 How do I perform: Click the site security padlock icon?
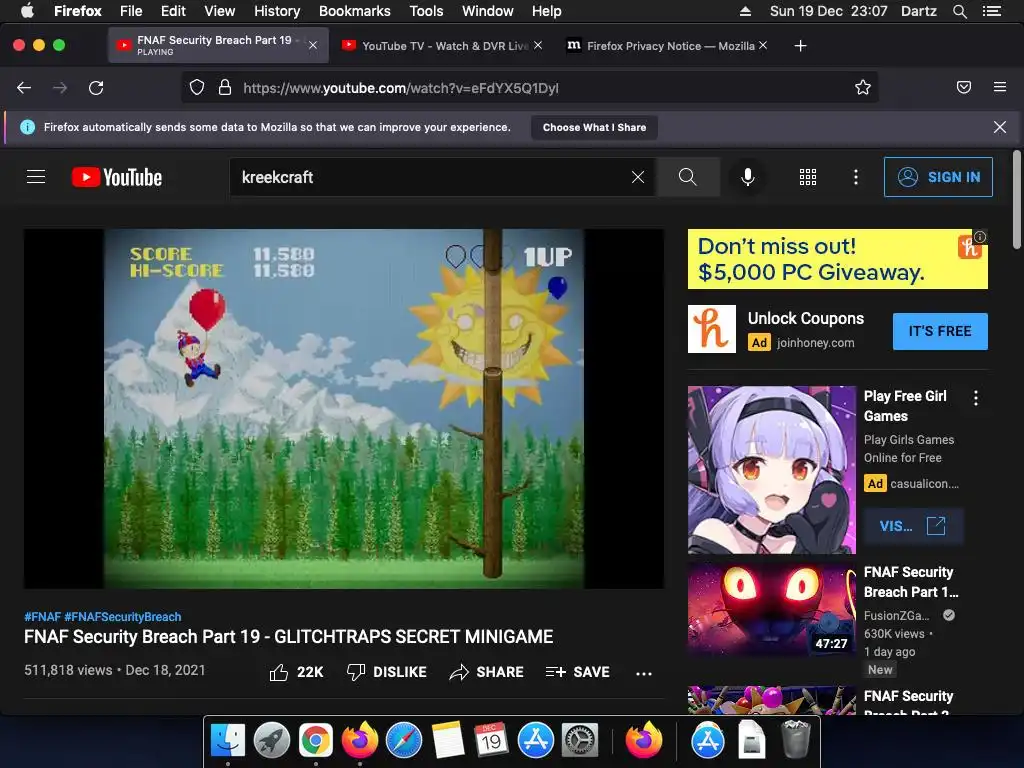(225, 88)
